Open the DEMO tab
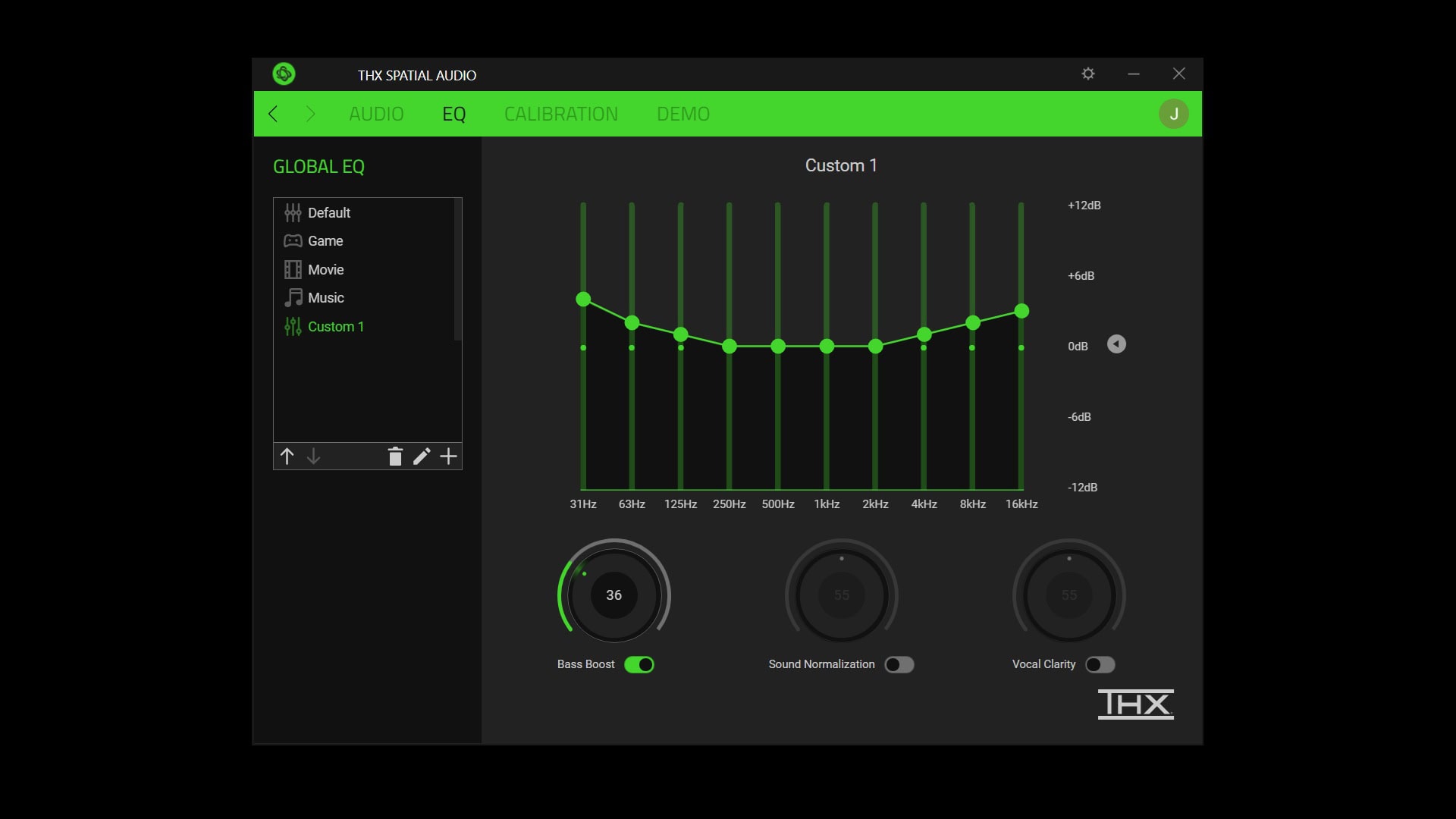 click(x=683, y=114)
